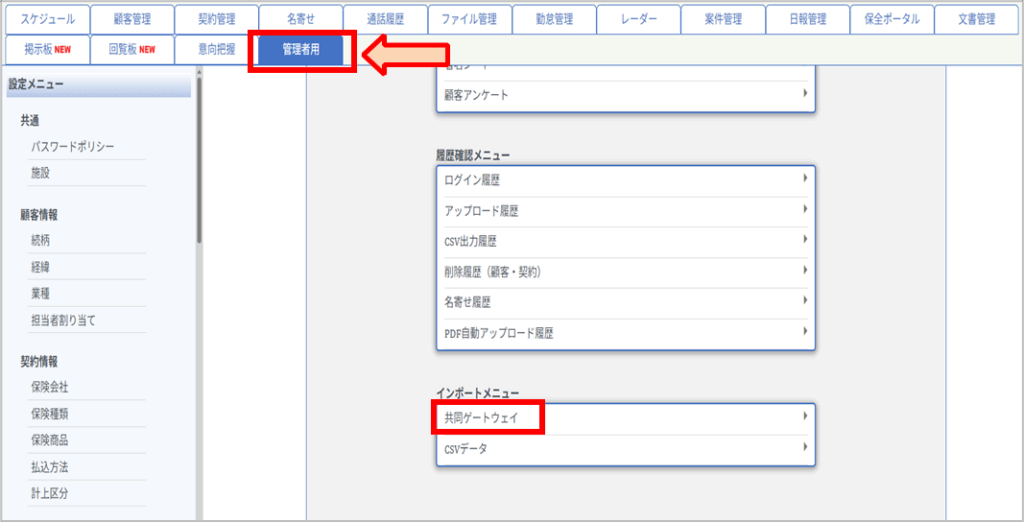The image size is (1024, 522).
Task: Expand the arrow beside CSVデータ
Action: [805, 448]
